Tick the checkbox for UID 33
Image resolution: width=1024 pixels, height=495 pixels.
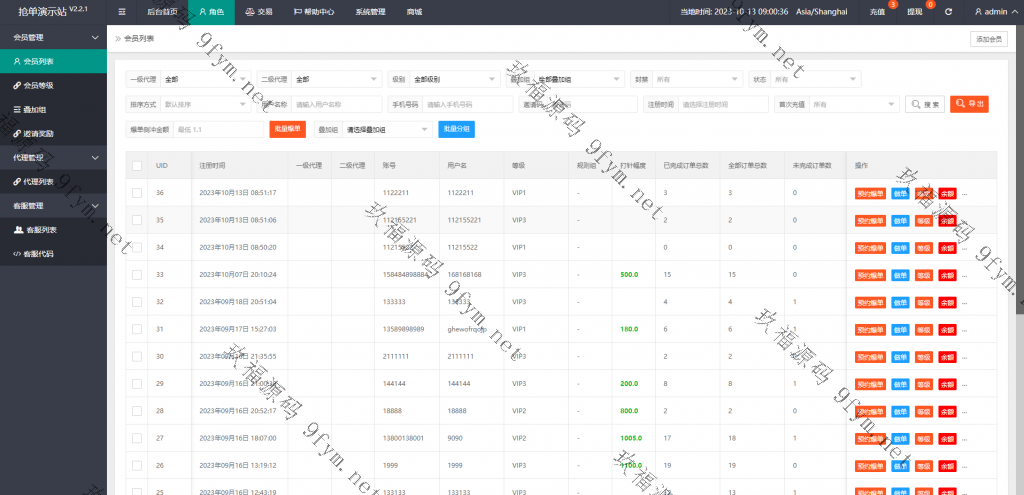click(136, 275)
